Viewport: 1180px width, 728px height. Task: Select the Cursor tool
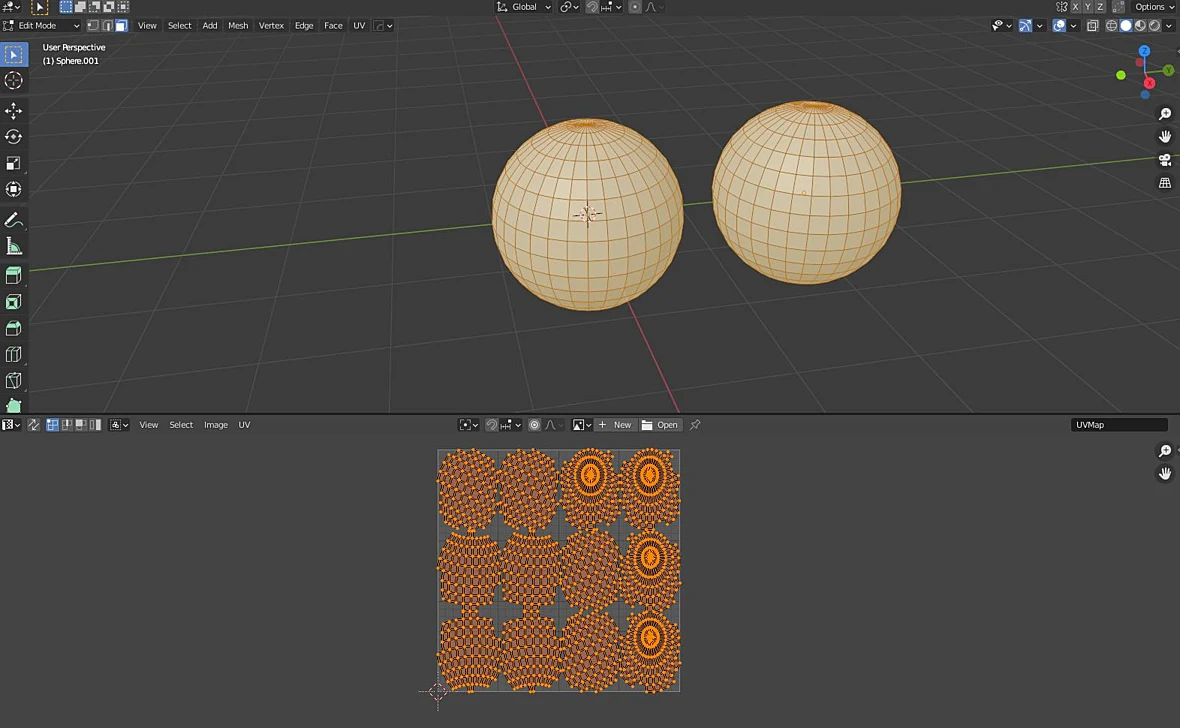(x=14, y=81)
